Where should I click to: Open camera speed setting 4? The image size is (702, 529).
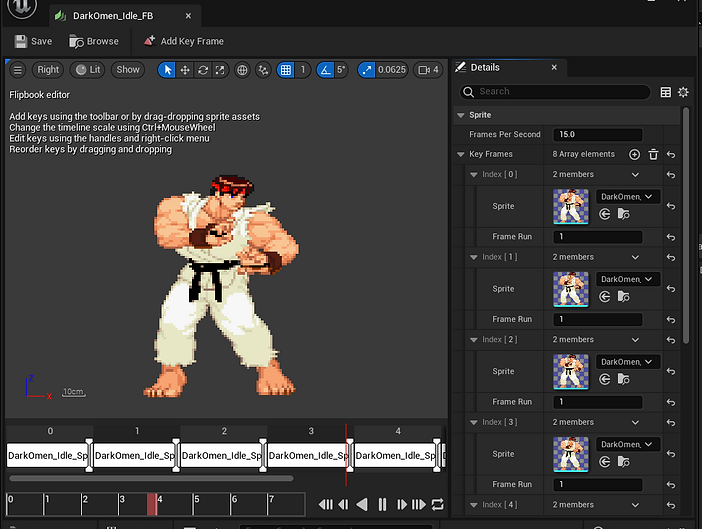click(428, 70)
